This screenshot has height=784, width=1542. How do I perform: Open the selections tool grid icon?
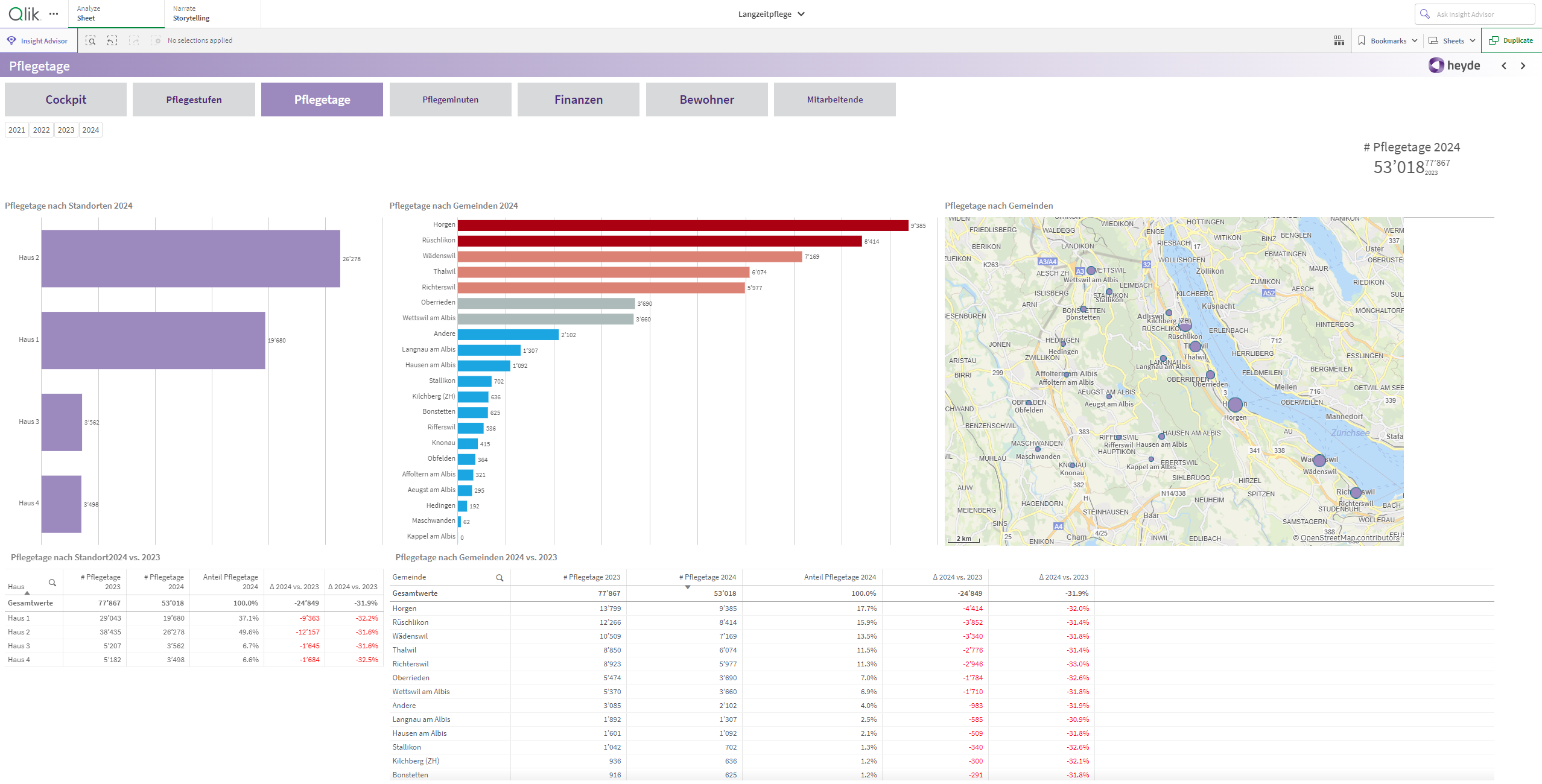[x=1339, y=40]
